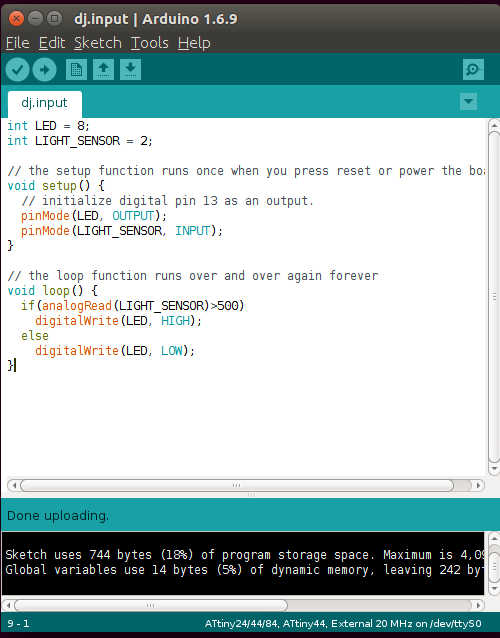Click the divider handle between editor and console
This screenshot has width=500, height=638.
pyautogui.click(x=251, y=494)
